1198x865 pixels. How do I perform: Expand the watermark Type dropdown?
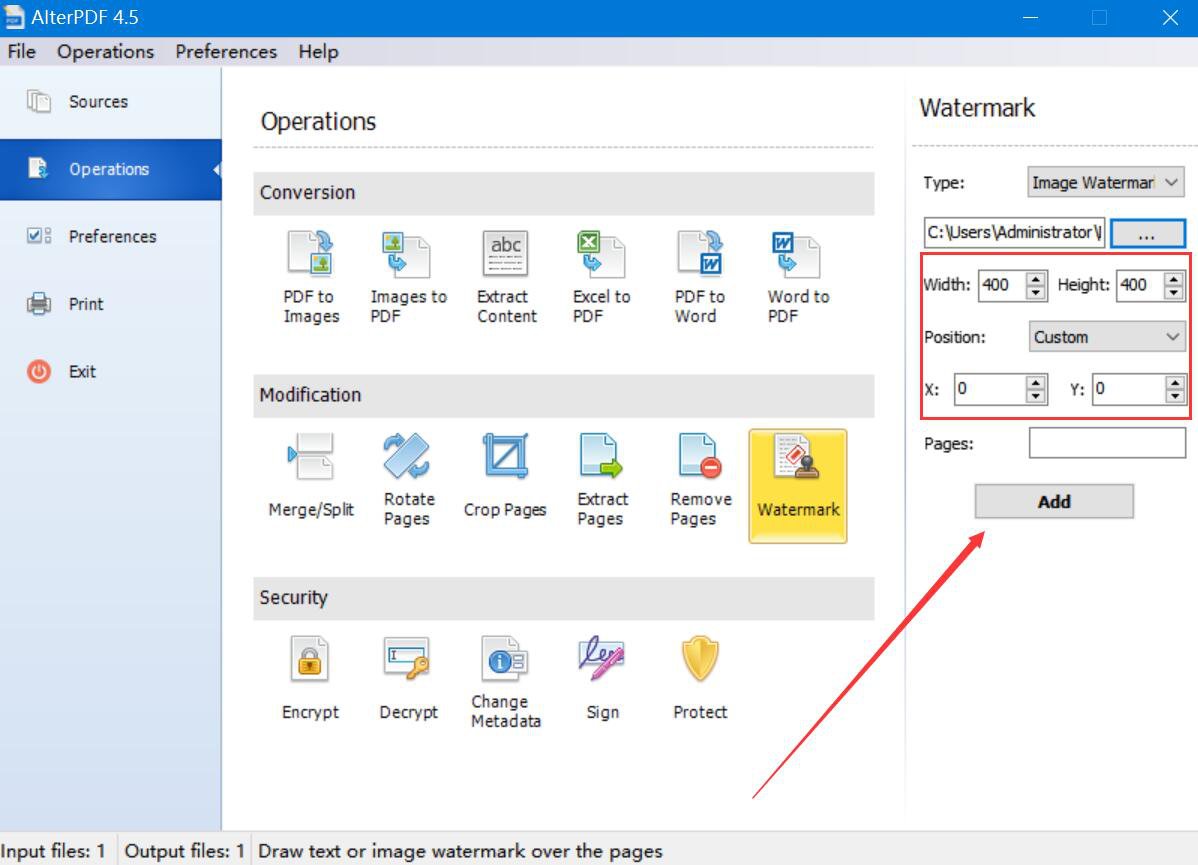pos(1106,183)
